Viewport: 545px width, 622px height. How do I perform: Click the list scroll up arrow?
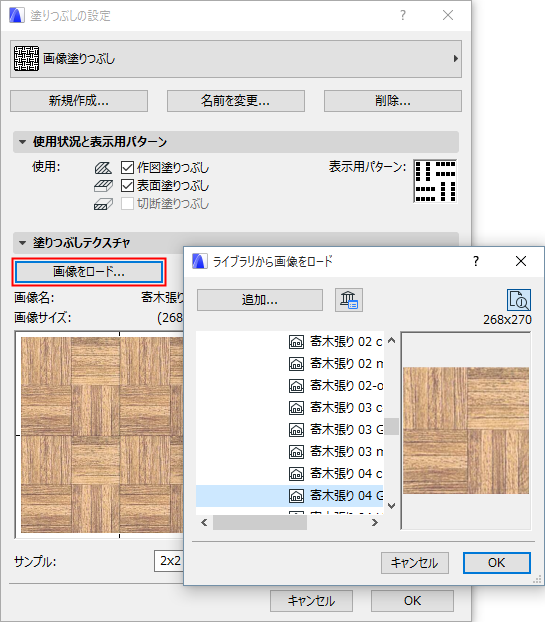[391, 340]
